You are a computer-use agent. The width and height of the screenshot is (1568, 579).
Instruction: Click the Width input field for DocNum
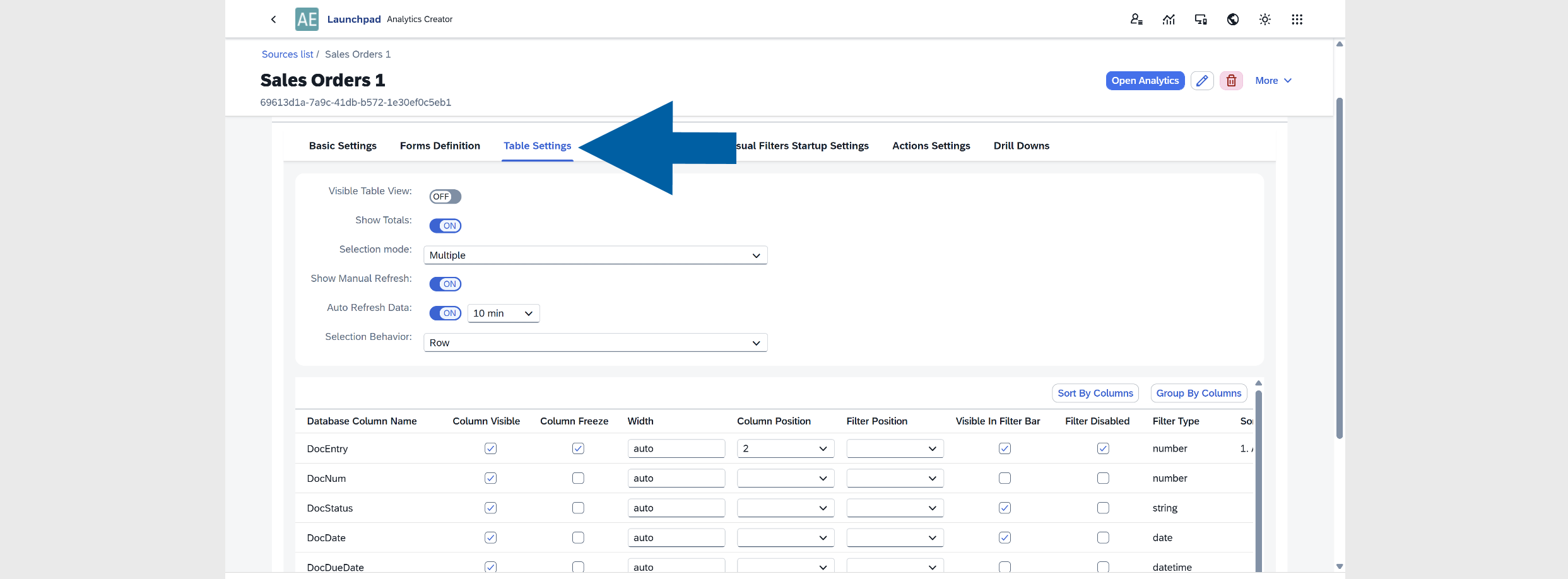[676, 477]
